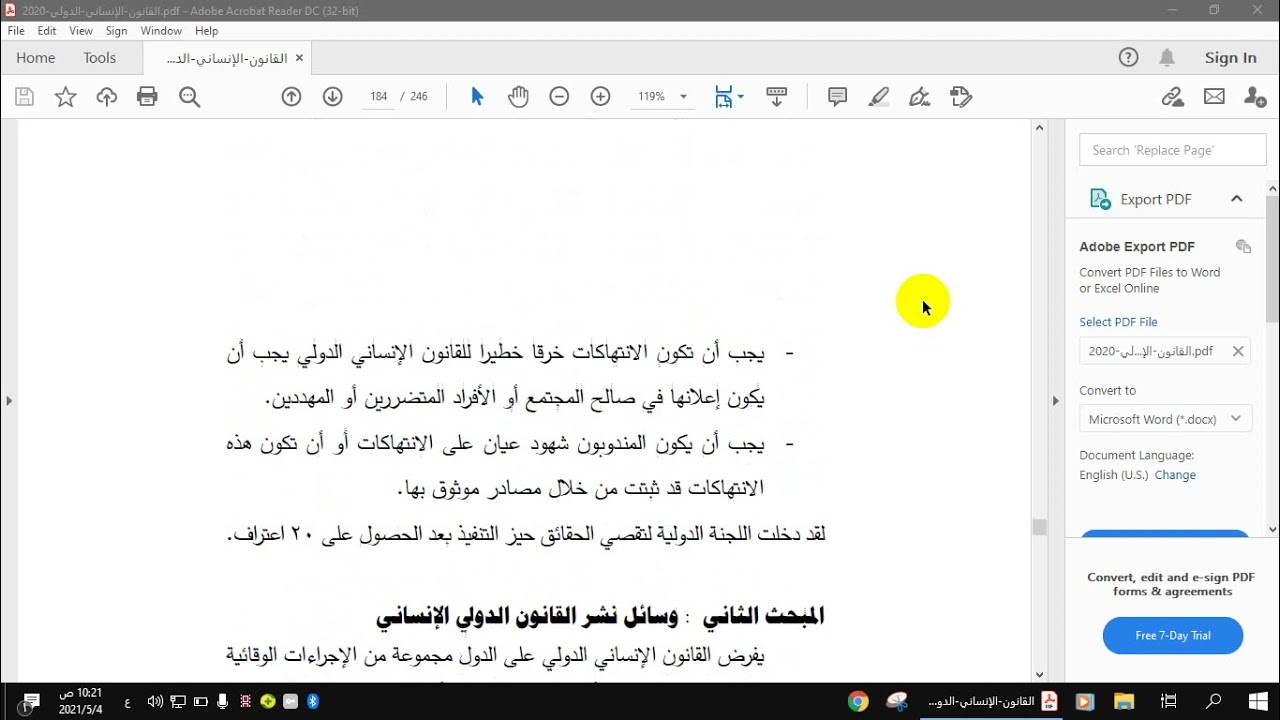Screen dimensions: 1280x720
Task: Toggle scrolling mode toolbar icon
Action: click(x=776, y=97)
